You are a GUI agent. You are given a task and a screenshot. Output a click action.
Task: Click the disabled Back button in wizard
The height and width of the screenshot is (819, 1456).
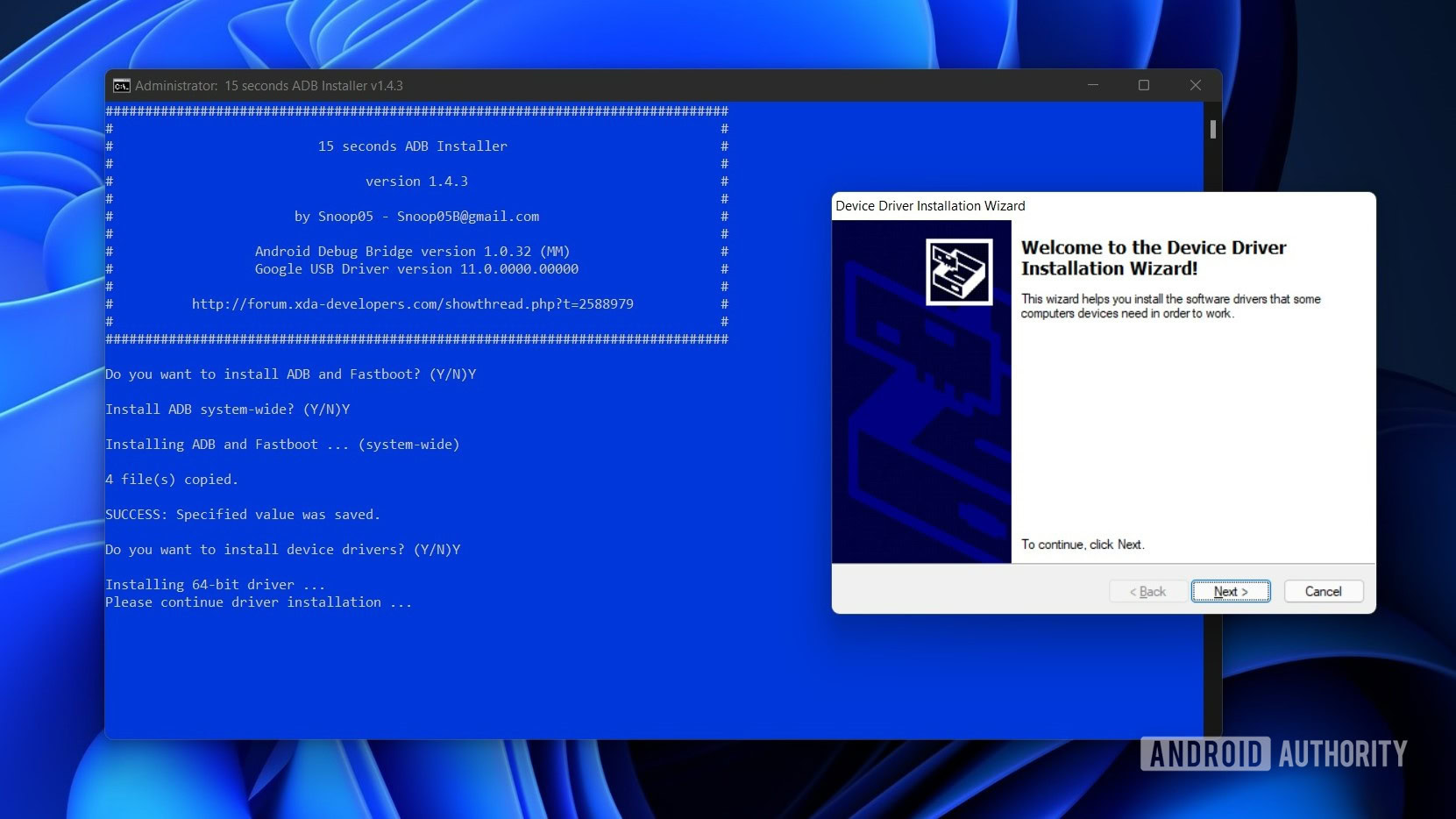pos(1147,592)
